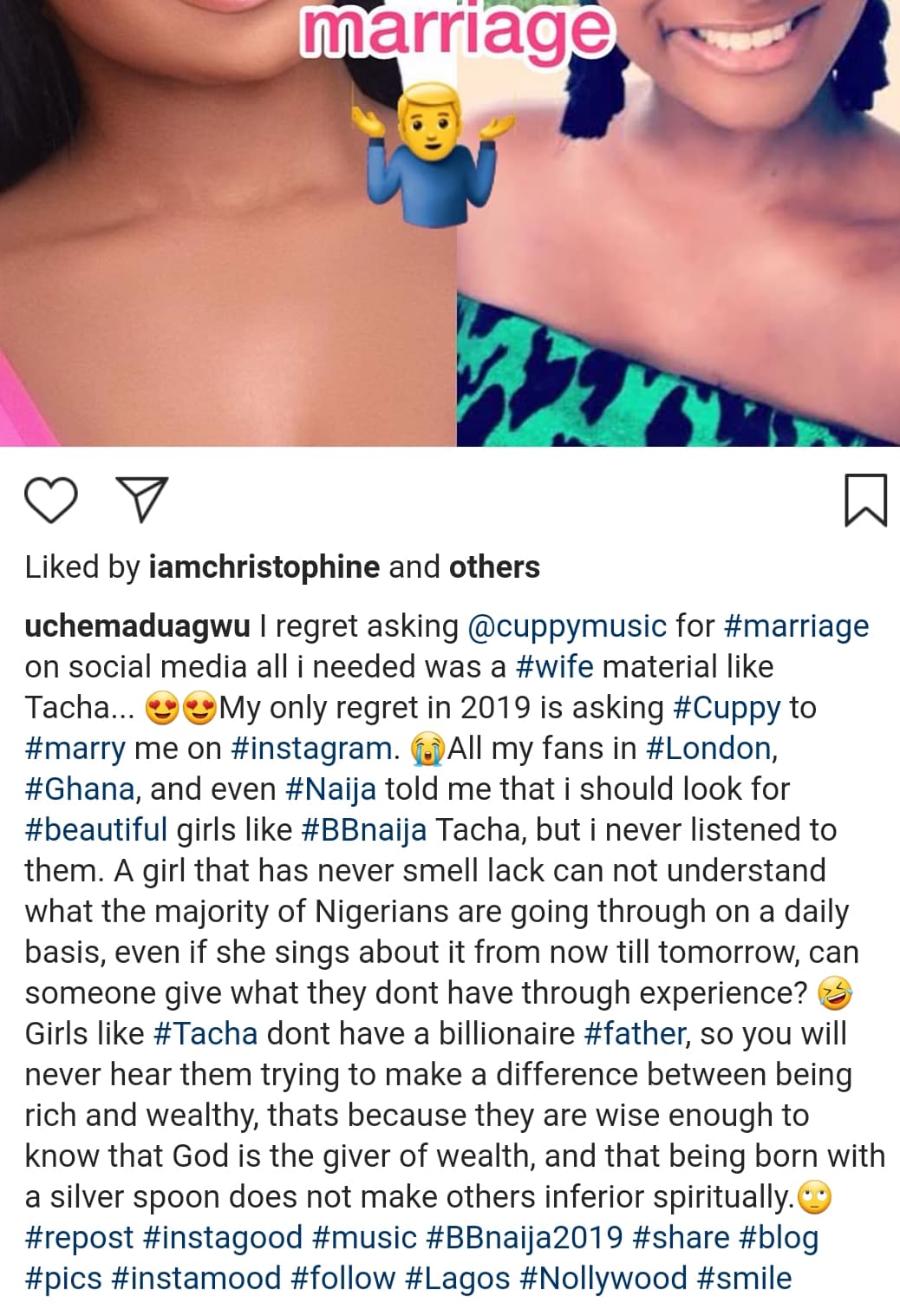Tap the #BBnaija hashtag
Image resolution: width=900 pixels, height=1316 pixels.
363,830
